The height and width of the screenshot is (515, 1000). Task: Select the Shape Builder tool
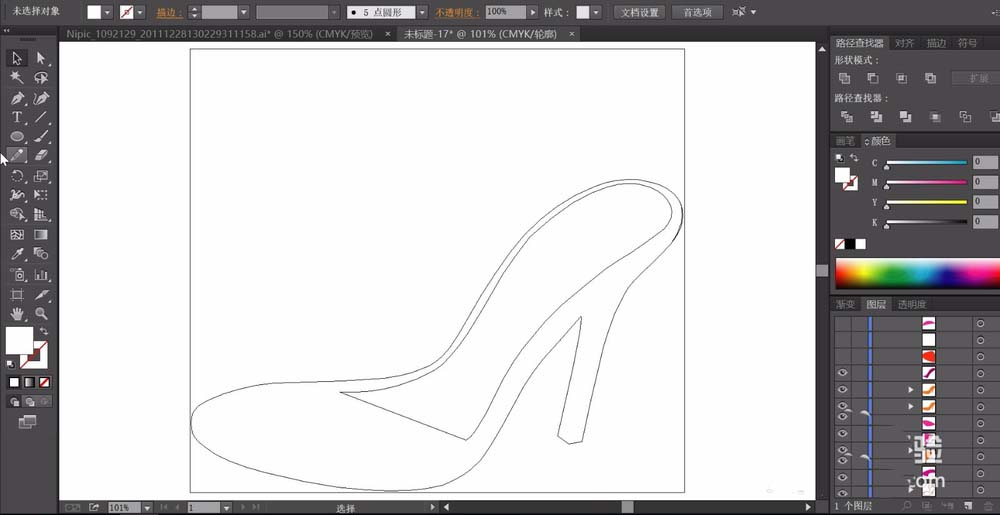tap(17, 214)
